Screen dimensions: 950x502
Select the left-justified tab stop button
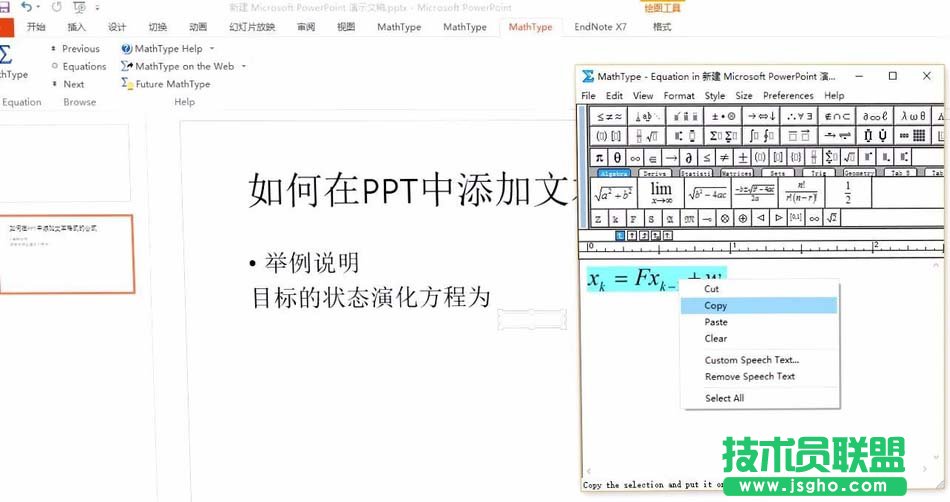(x=620, y=236)
